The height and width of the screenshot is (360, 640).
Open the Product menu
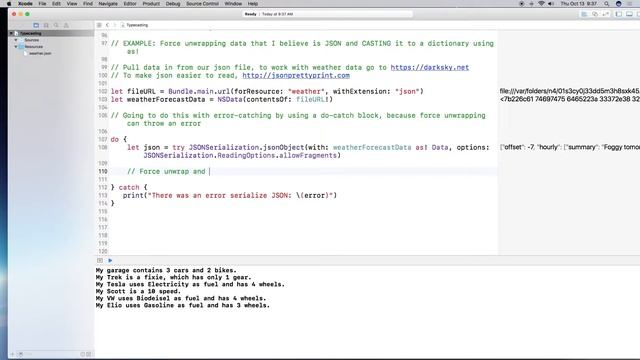151,4
